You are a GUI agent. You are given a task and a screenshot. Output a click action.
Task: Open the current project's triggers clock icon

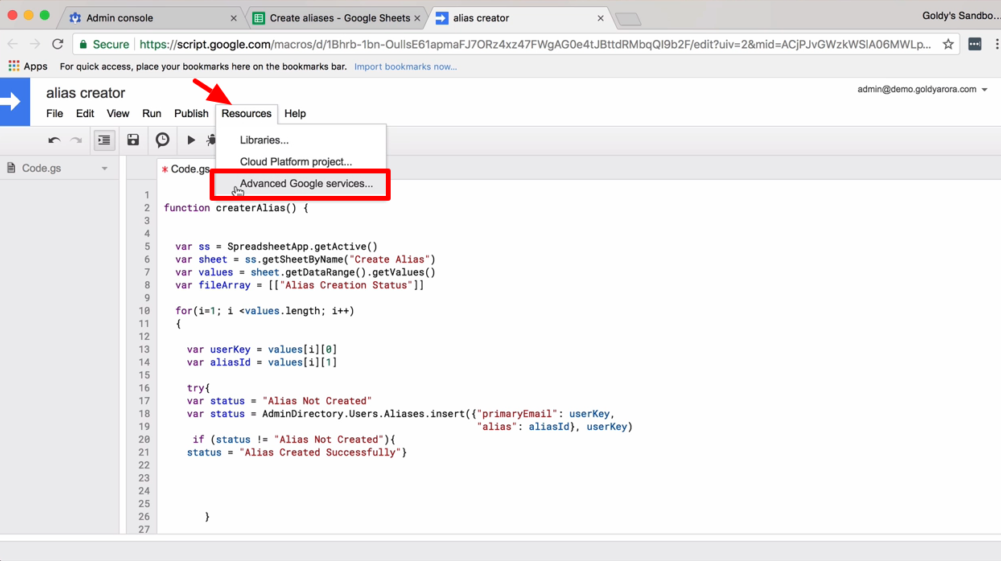163,140
